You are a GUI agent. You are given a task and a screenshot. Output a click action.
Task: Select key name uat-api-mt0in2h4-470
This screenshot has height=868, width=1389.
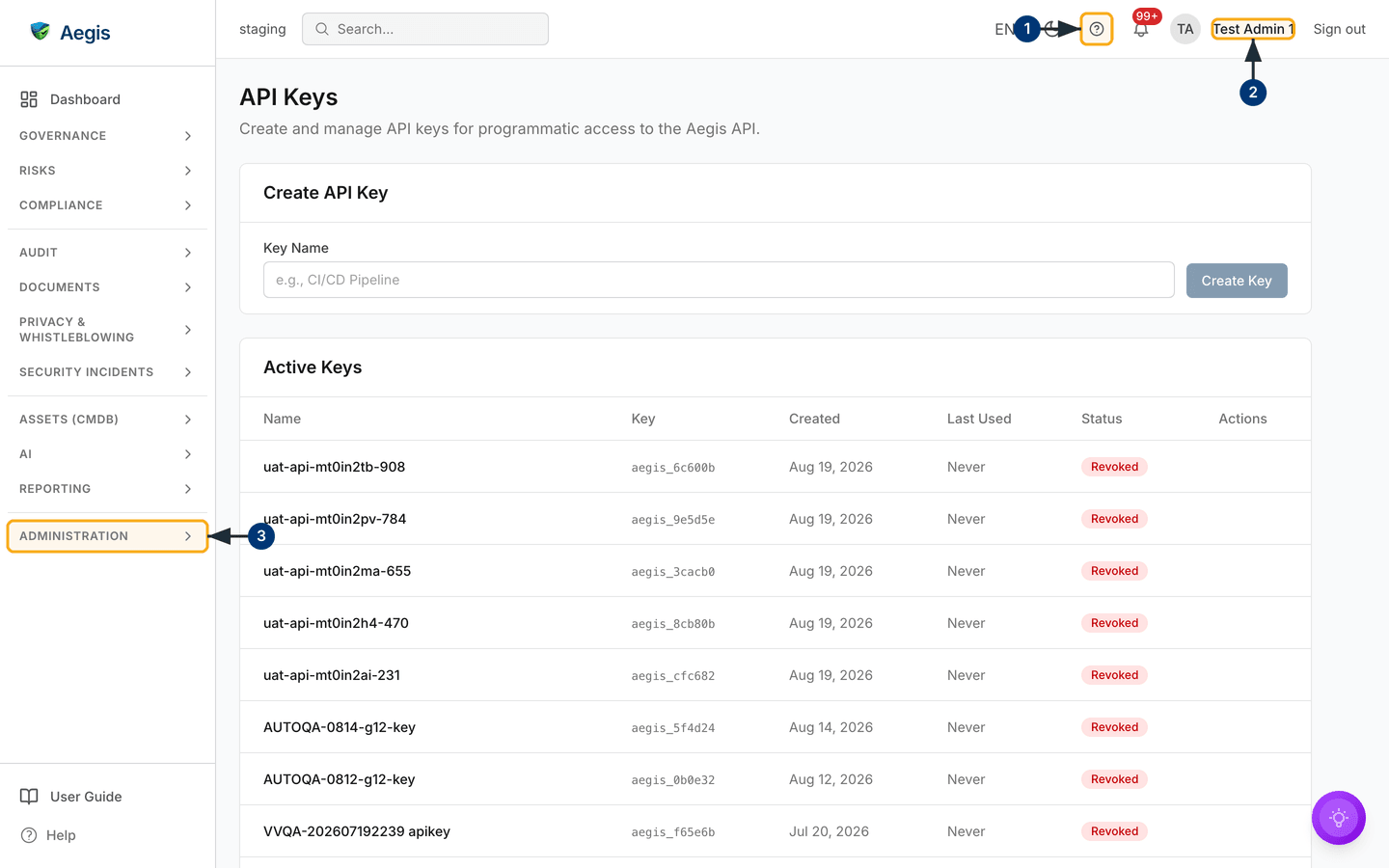tap(336, 623)
